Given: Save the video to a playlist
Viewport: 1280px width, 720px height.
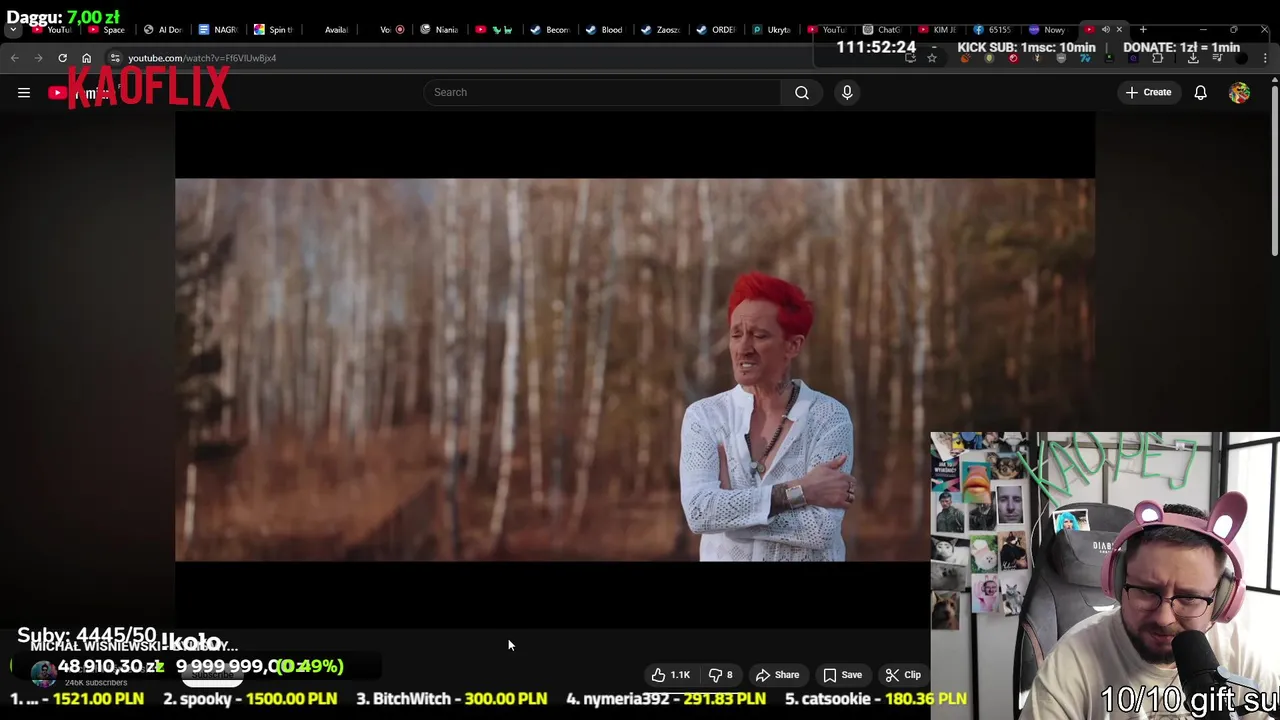Looking at the screenshot, I should [843, 675].
